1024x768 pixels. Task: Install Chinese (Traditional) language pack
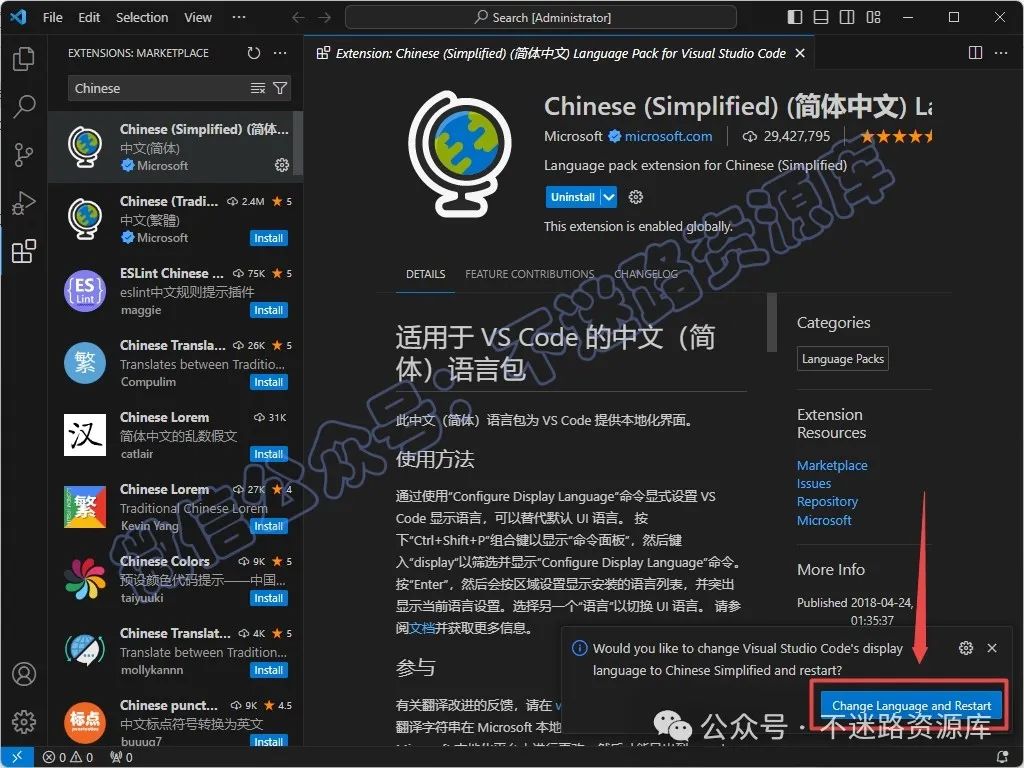pos(268,238)
